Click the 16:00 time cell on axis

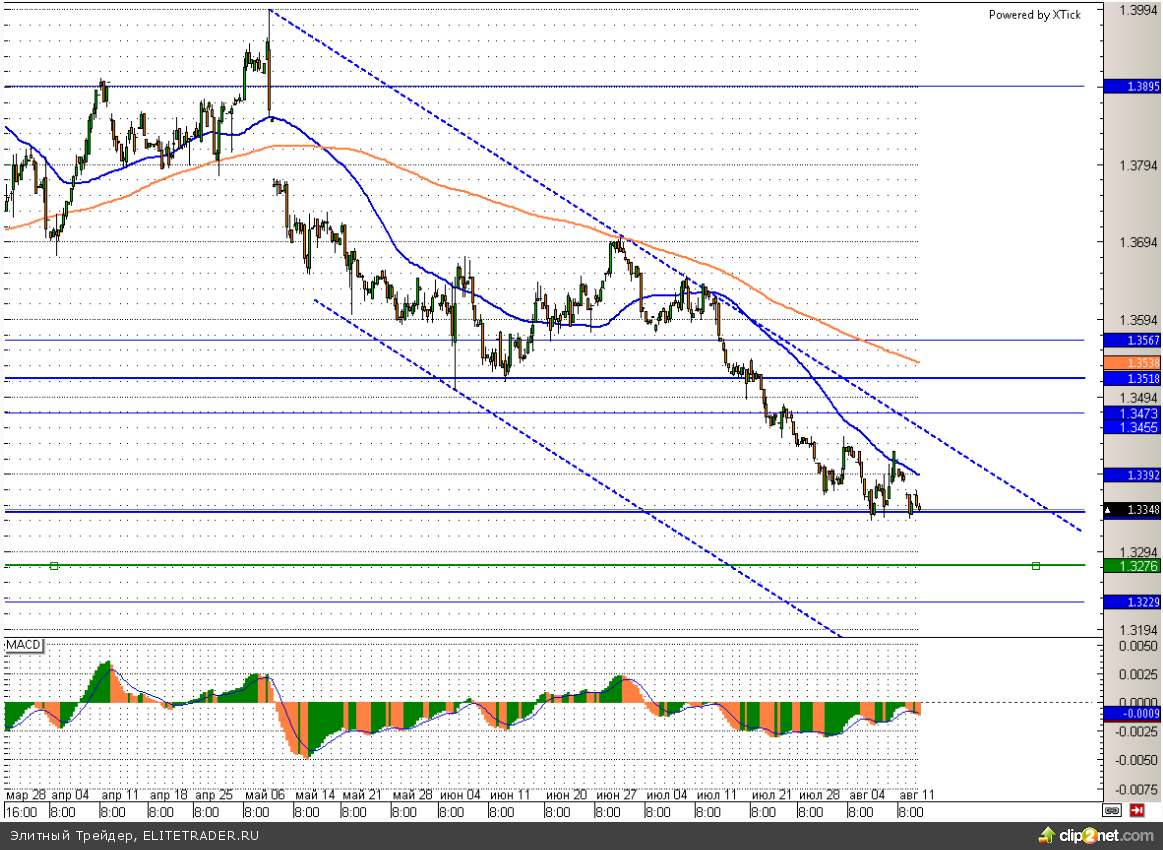(21, 812)
